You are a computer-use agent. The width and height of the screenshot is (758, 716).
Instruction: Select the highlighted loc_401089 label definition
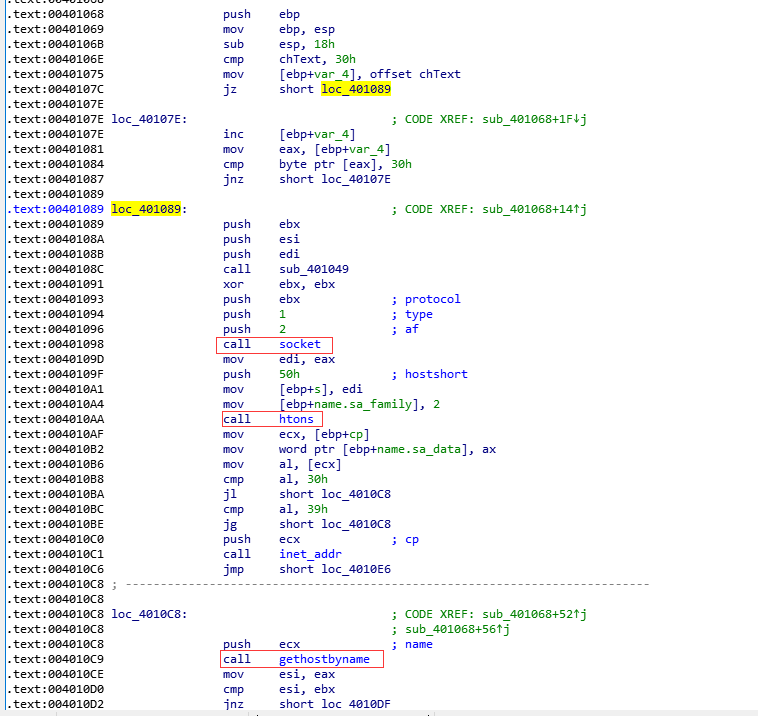point(147,209)
